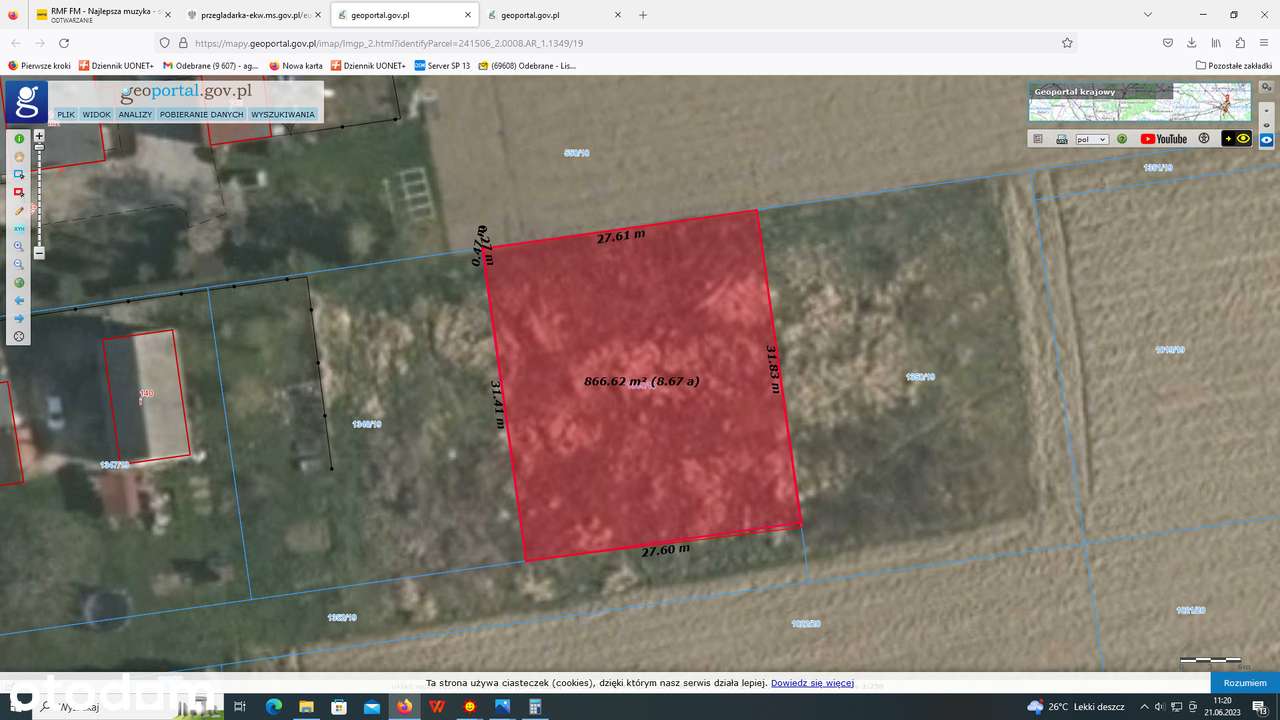Screen dimensions: 1280x720
Task: Click the circled X tool in the left map toolbar
Action: (19, 336)
